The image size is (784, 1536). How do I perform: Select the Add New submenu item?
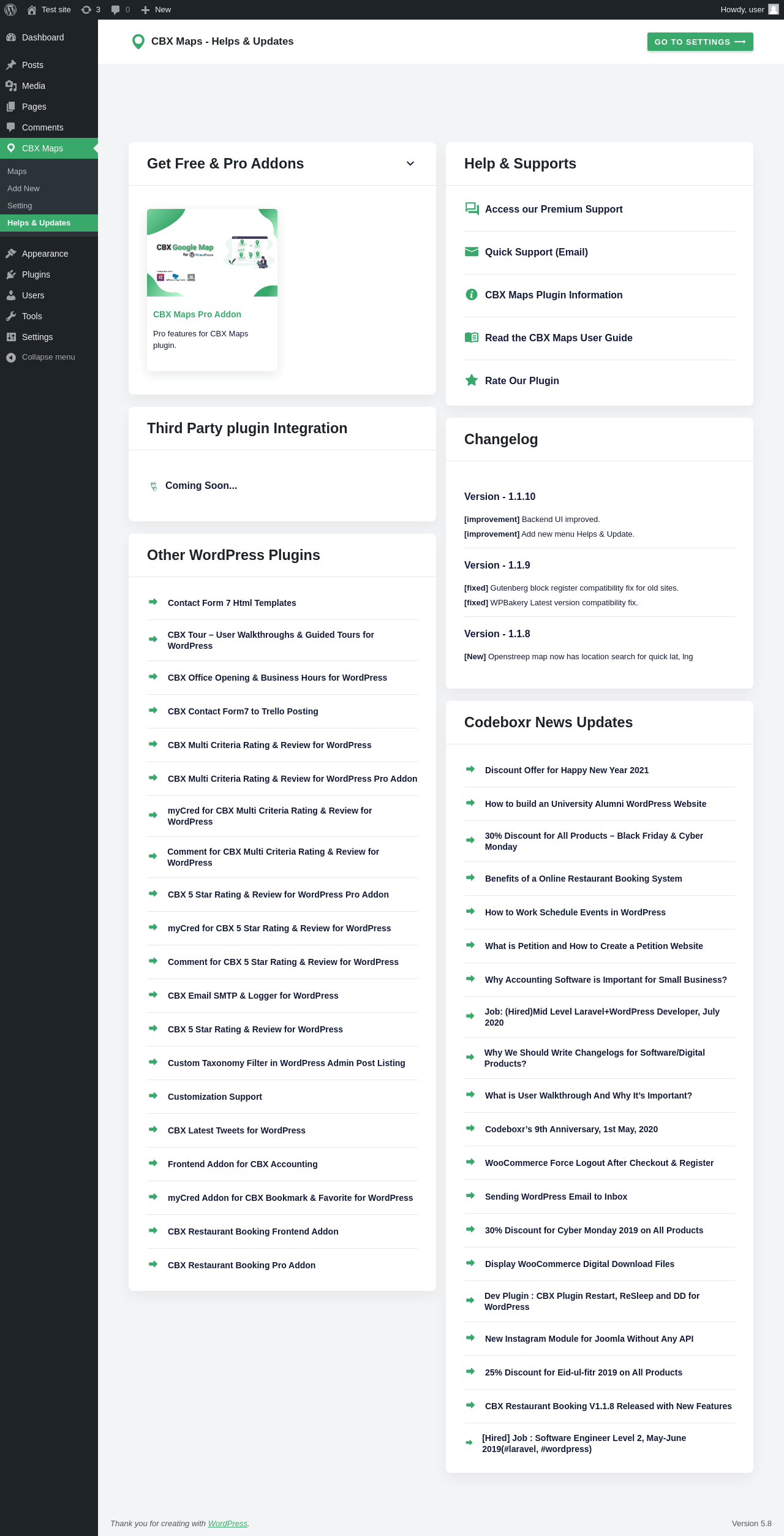(23, 189)
